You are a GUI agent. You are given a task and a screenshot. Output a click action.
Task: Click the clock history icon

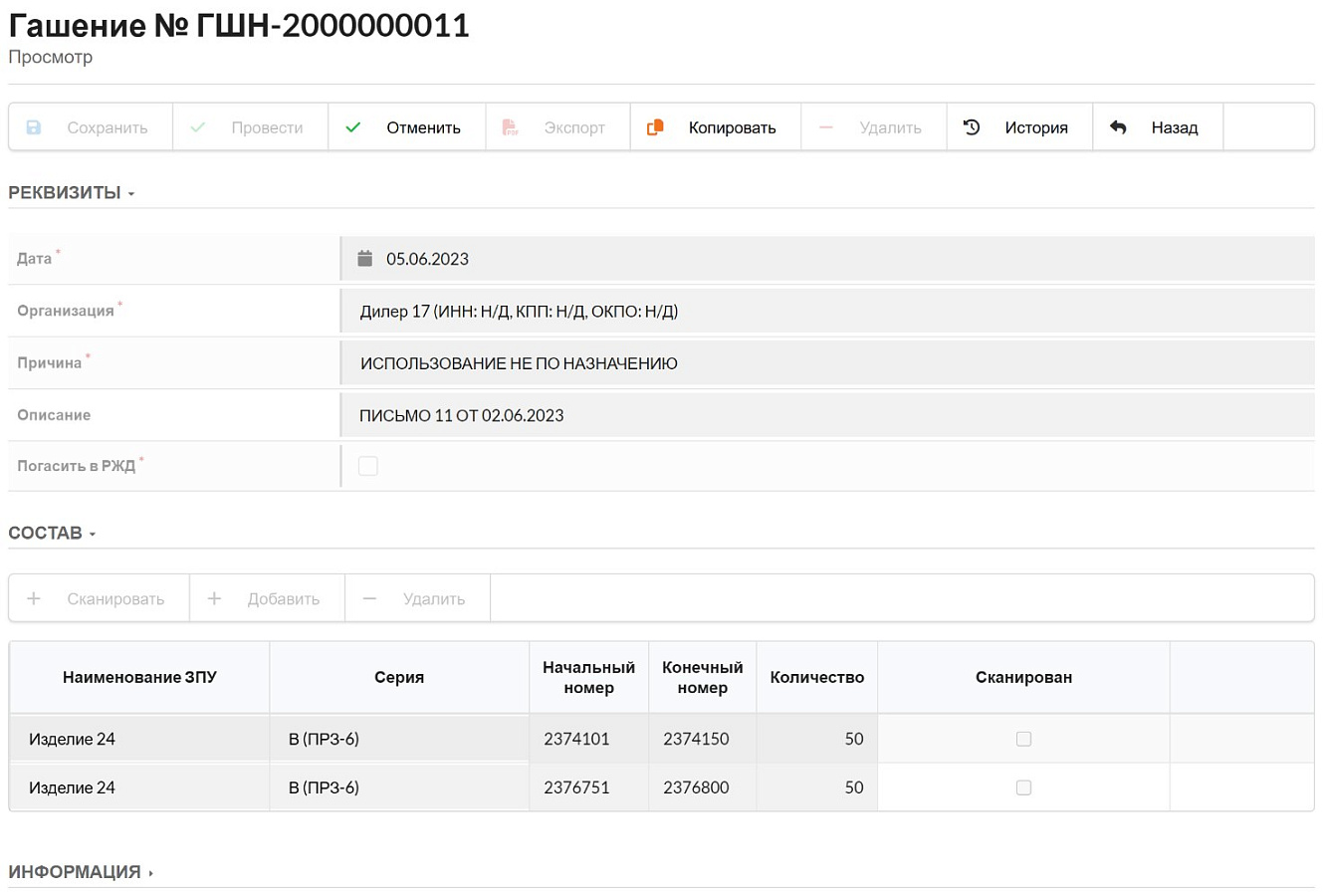[x=972, y=127]
